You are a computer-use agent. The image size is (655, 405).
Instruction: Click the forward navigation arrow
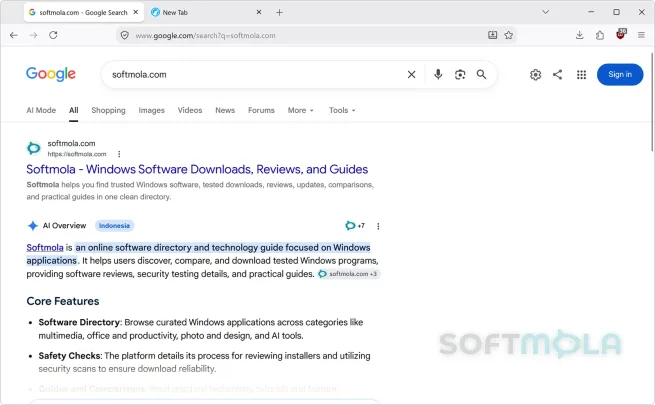pyautogui.click(x=33, y=35)
